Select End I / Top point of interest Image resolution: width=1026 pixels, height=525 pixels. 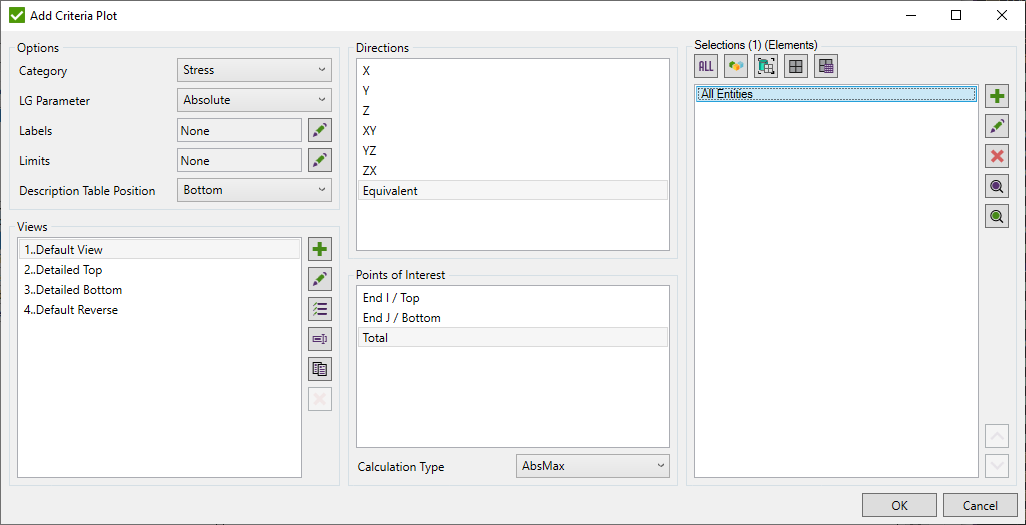[x=391, y=298]
